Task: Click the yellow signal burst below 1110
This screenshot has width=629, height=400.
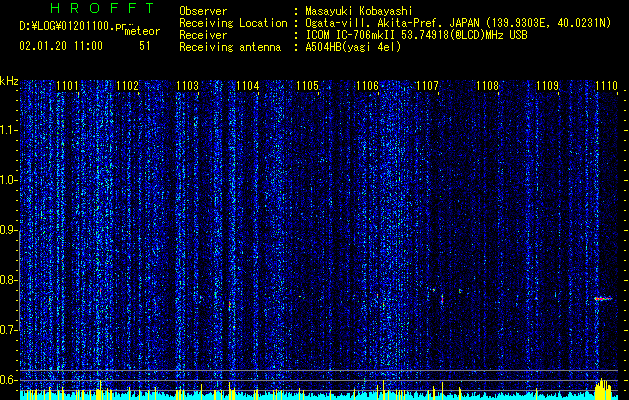Action: pos(603,389)
